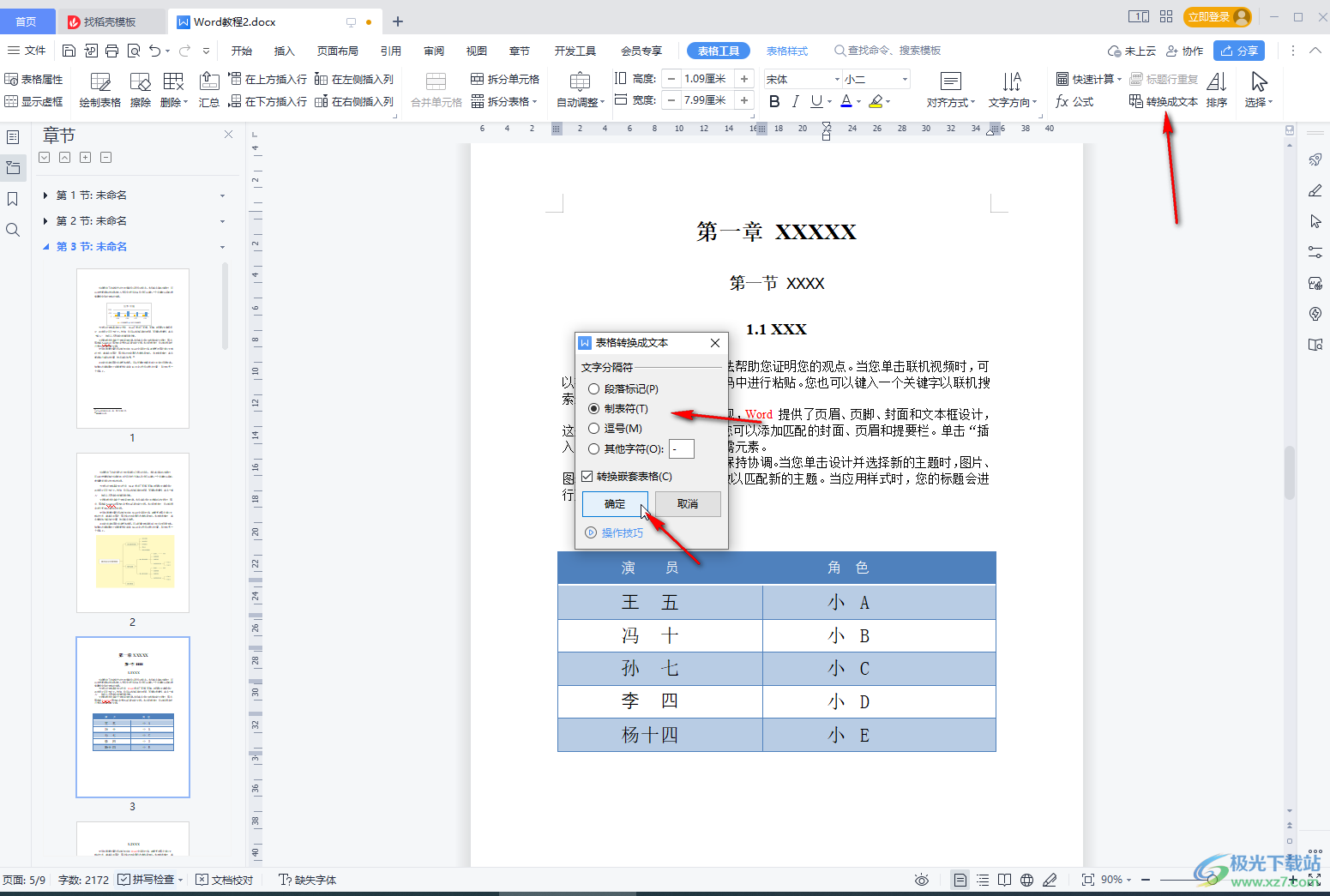
Task: Click eye protection mode icon in status bar
Action: [x=922, y=880]
